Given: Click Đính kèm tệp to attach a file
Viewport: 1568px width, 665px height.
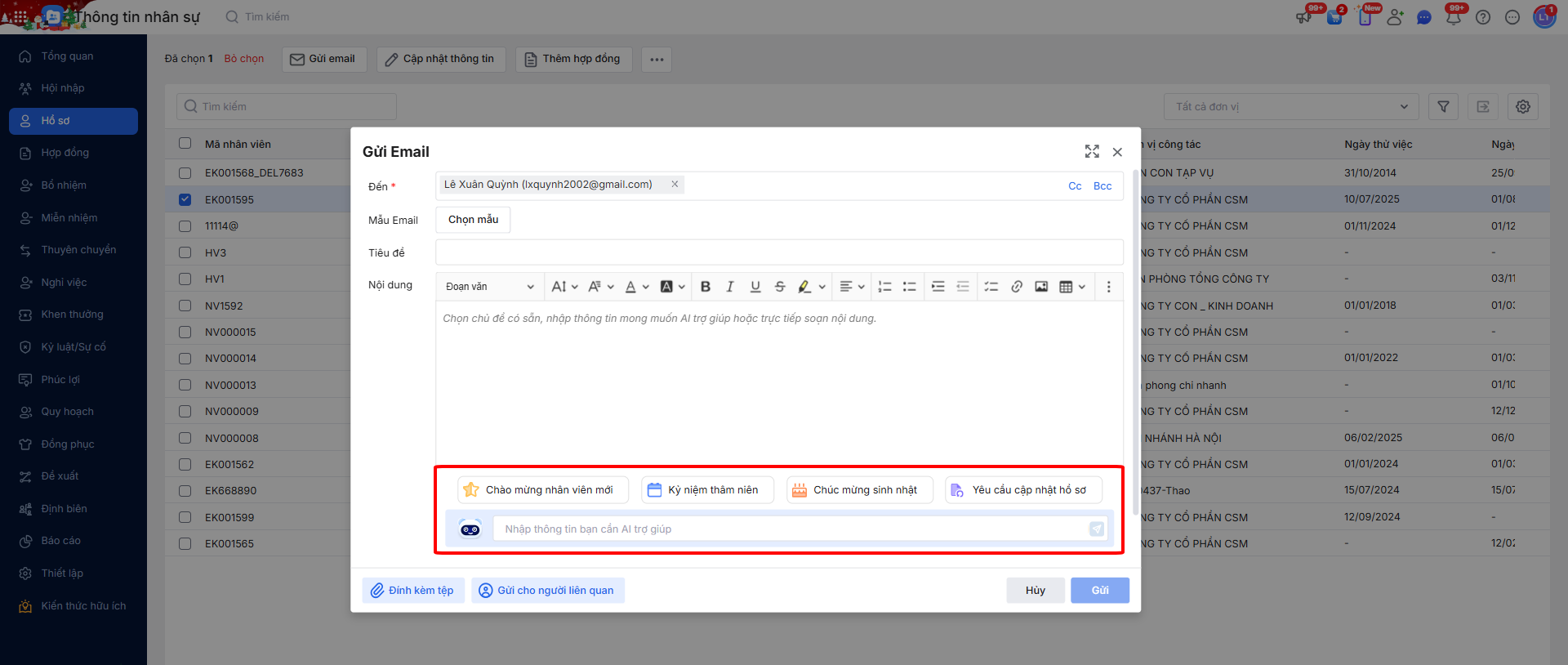Looking at the screenshot, I should click(x=413, y=591).
